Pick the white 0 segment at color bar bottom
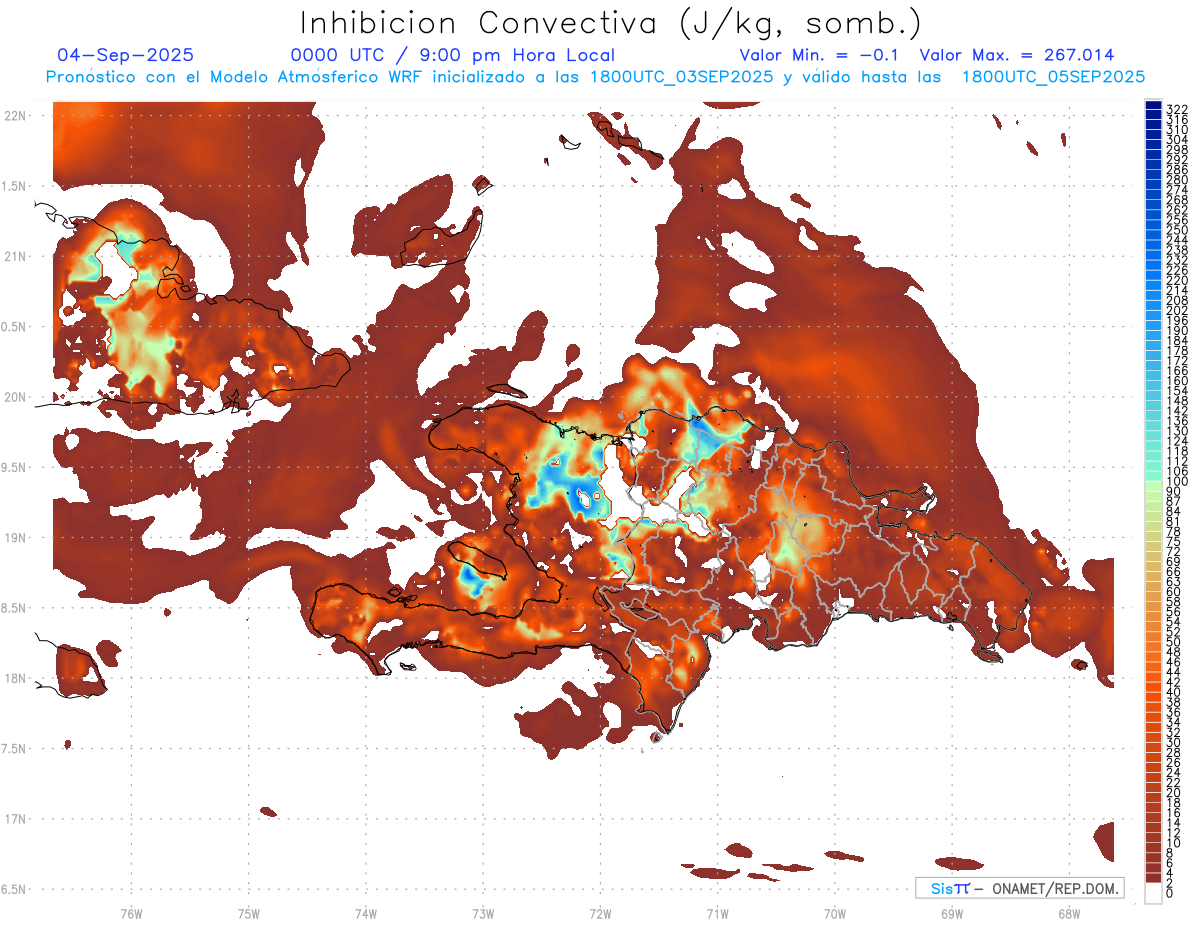The width and height of the screenshot is (1200, 927). click(x=1153, y=894)
